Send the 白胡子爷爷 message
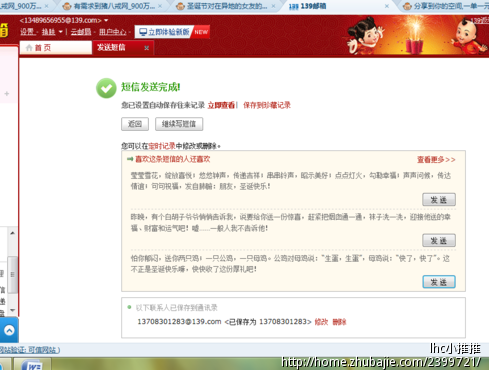489x370 pixels. 439,240
